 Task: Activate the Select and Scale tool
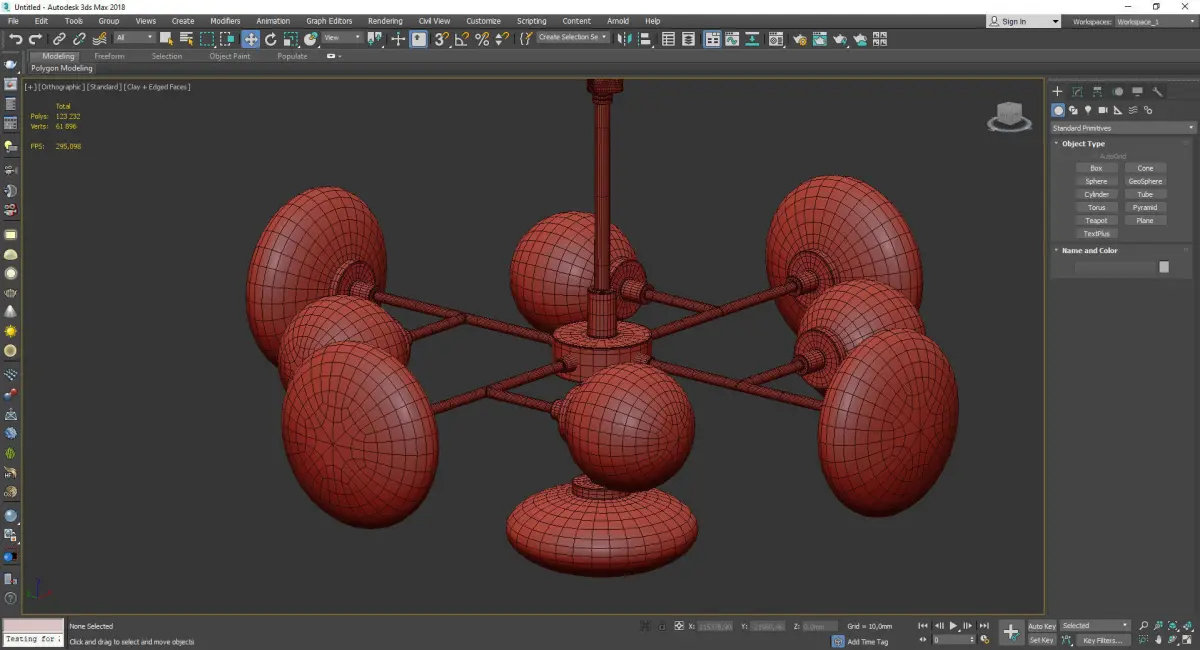point(290,39)
